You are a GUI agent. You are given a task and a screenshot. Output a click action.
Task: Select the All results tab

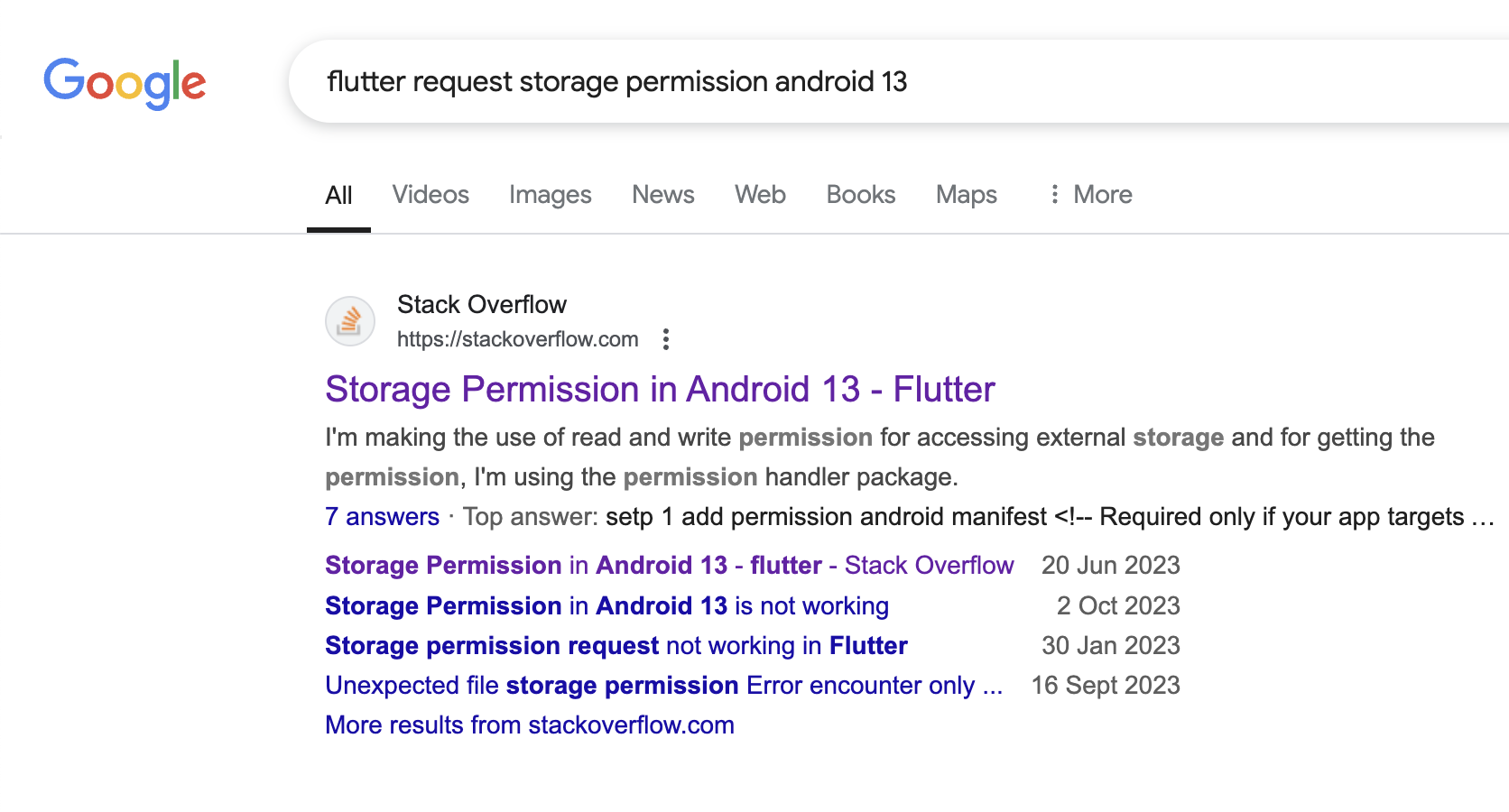coord(338,195)
